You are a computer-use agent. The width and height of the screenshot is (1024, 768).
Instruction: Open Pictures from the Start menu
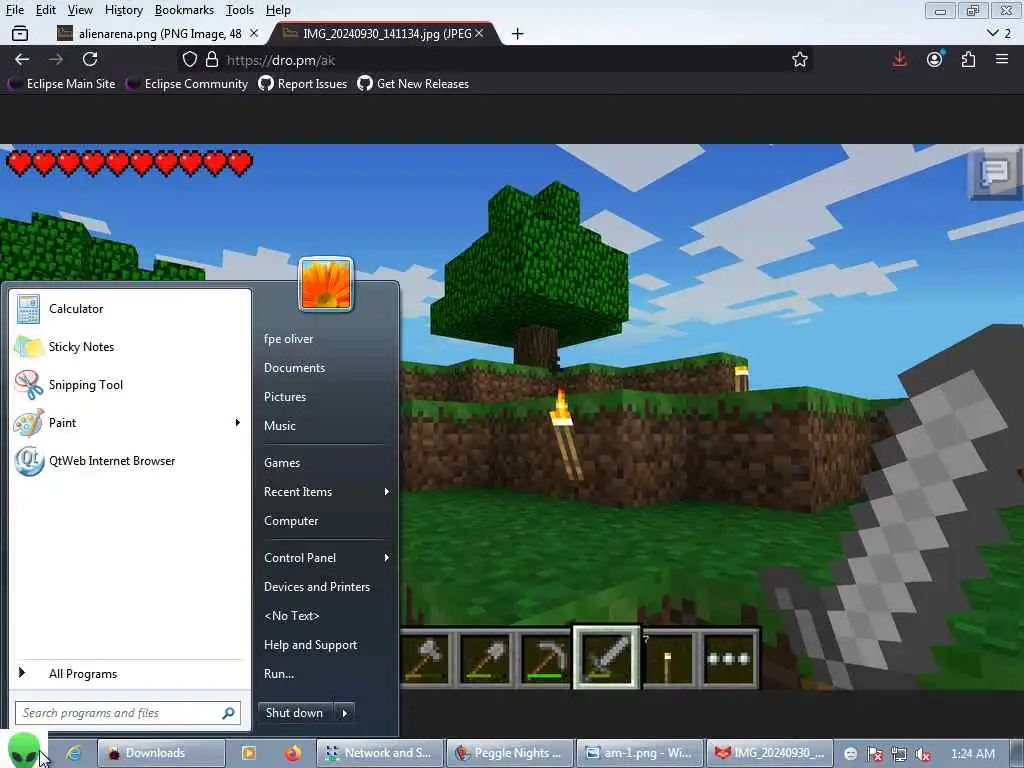tap(285, 396)
